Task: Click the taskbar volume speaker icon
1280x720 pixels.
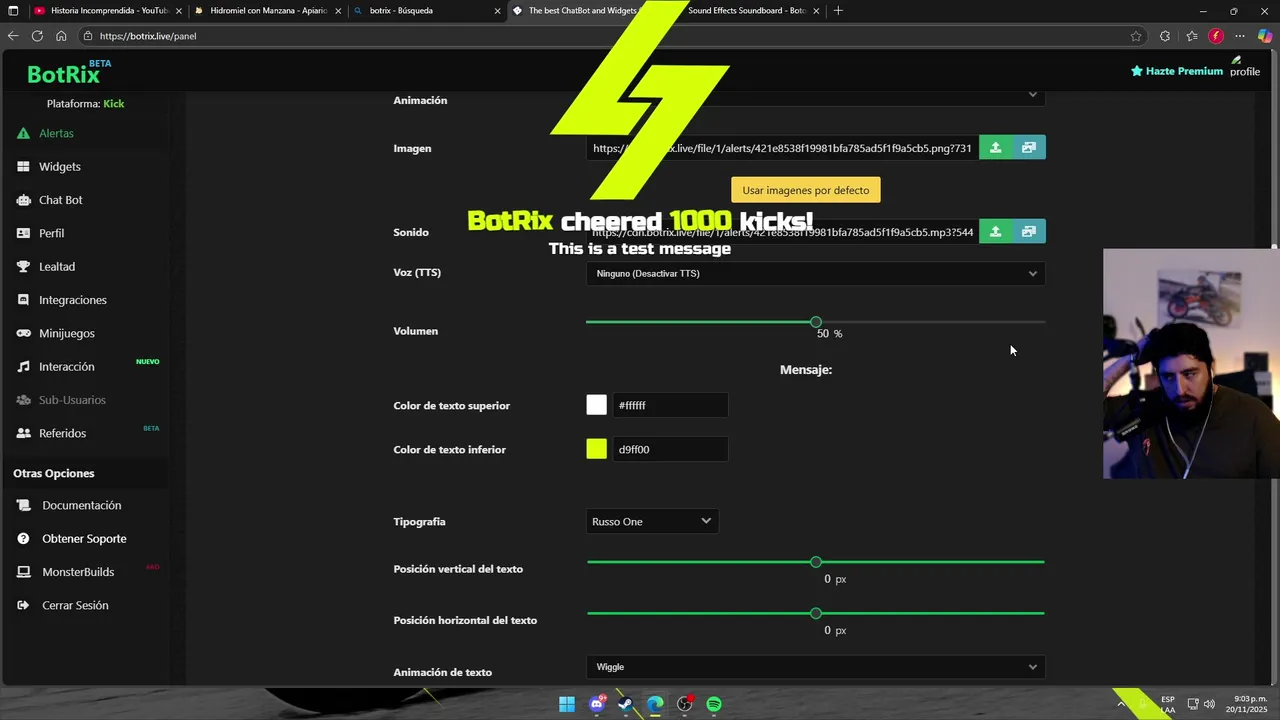Action: click(x=1210, y=704)
